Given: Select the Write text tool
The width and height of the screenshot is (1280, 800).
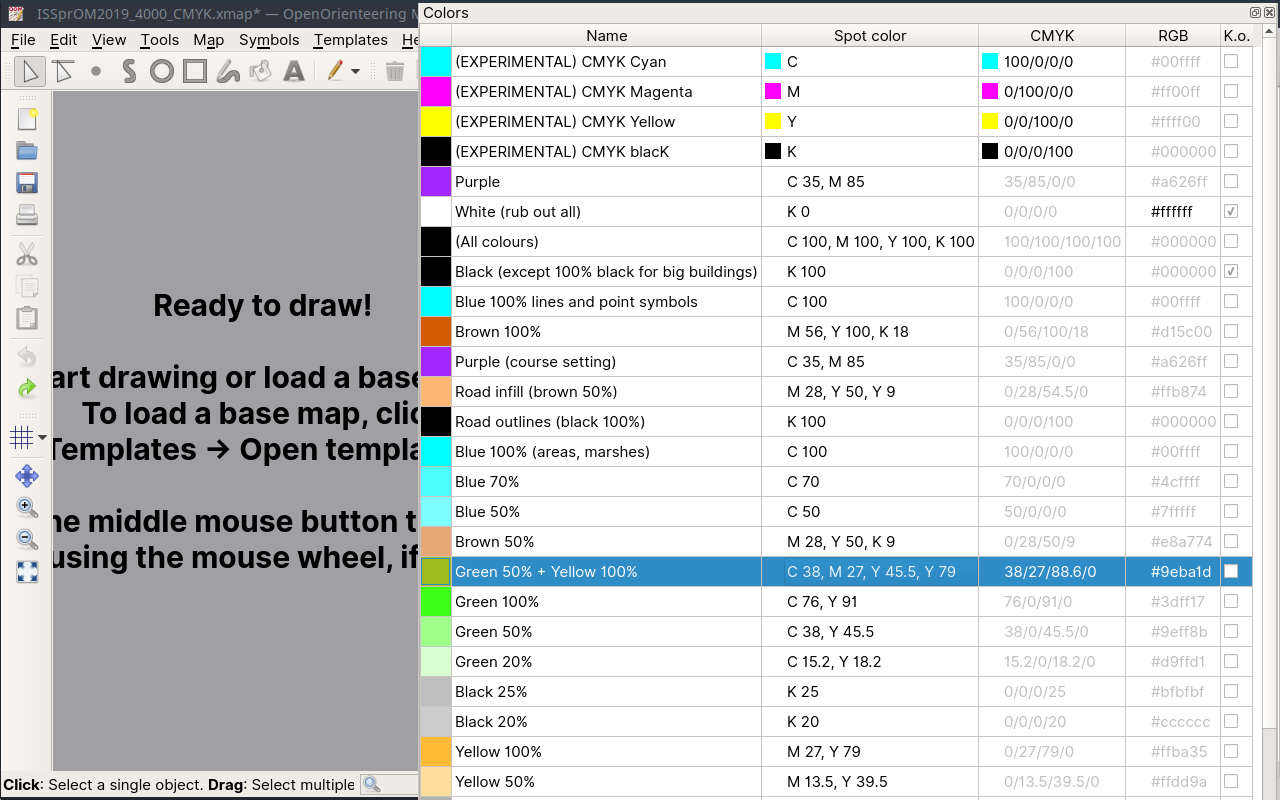Looking at the screenshot, I should [294, 71].
